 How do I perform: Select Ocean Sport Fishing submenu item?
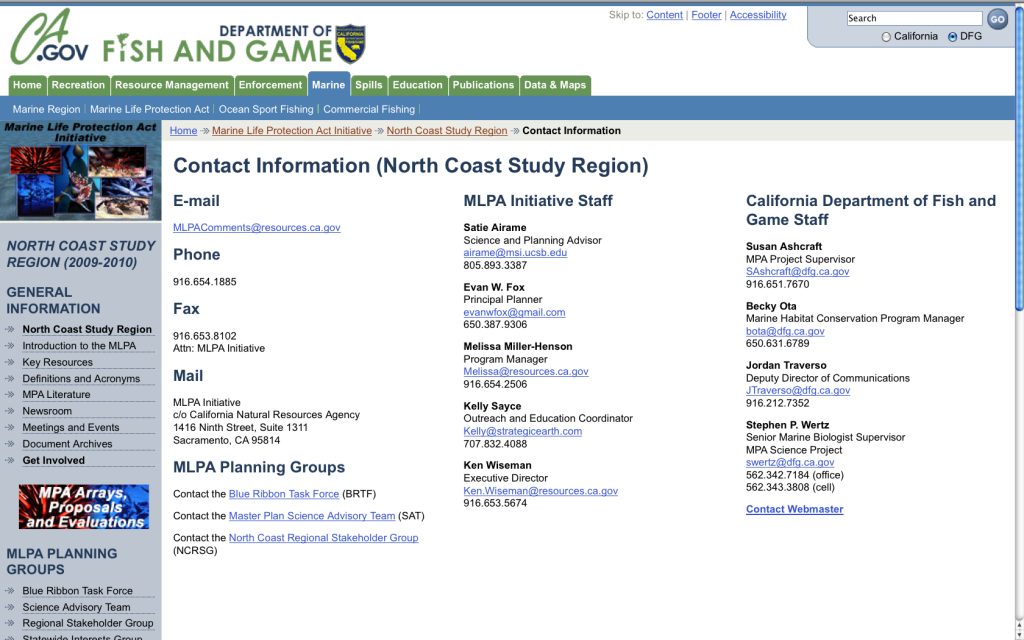tap(266, 109)
